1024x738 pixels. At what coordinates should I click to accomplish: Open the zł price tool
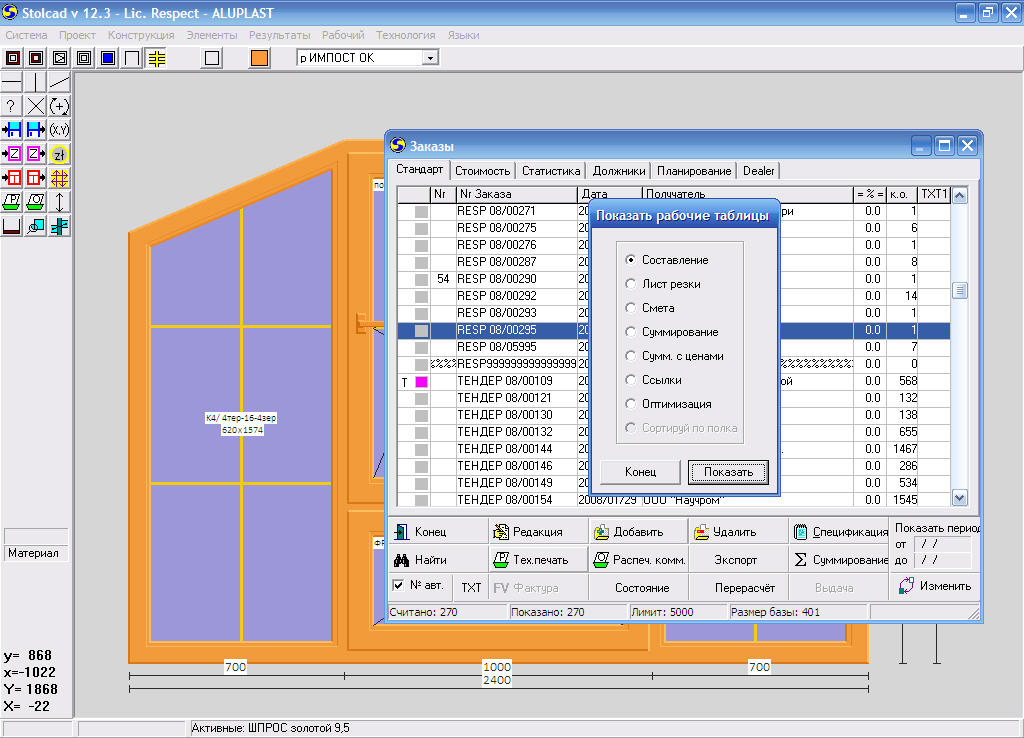(59, 154)
